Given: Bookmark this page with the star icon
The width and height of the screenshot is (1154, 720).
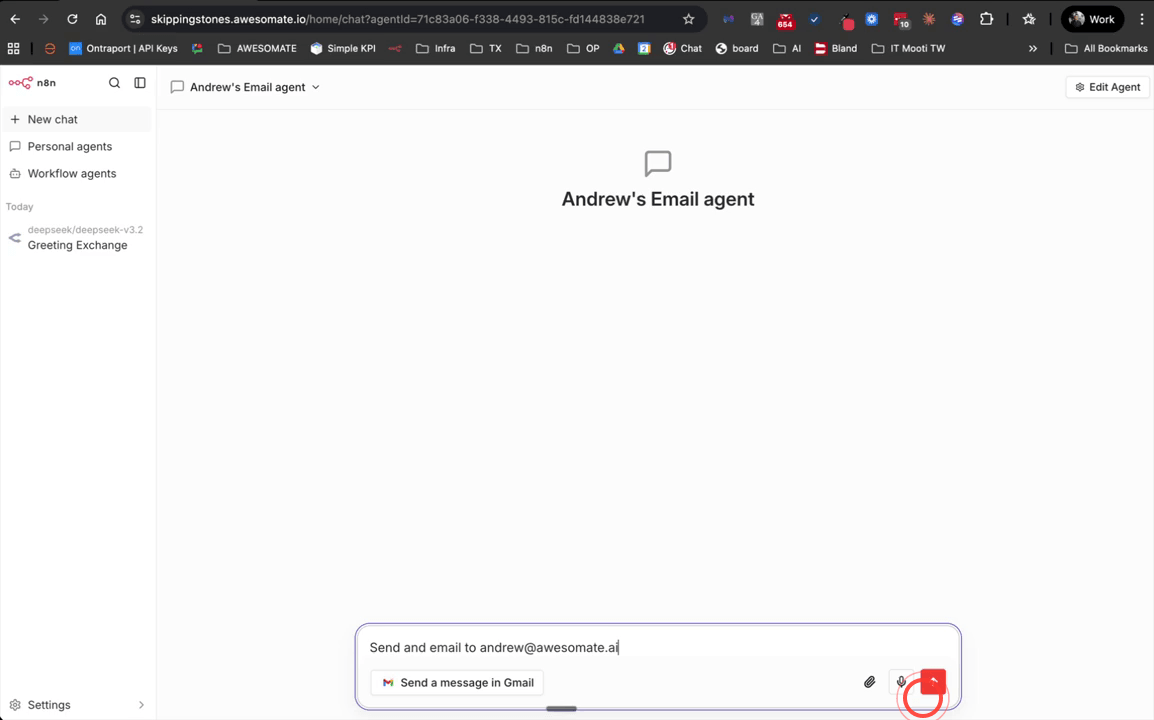Looking at the screenshot, I should coord(688,18).
